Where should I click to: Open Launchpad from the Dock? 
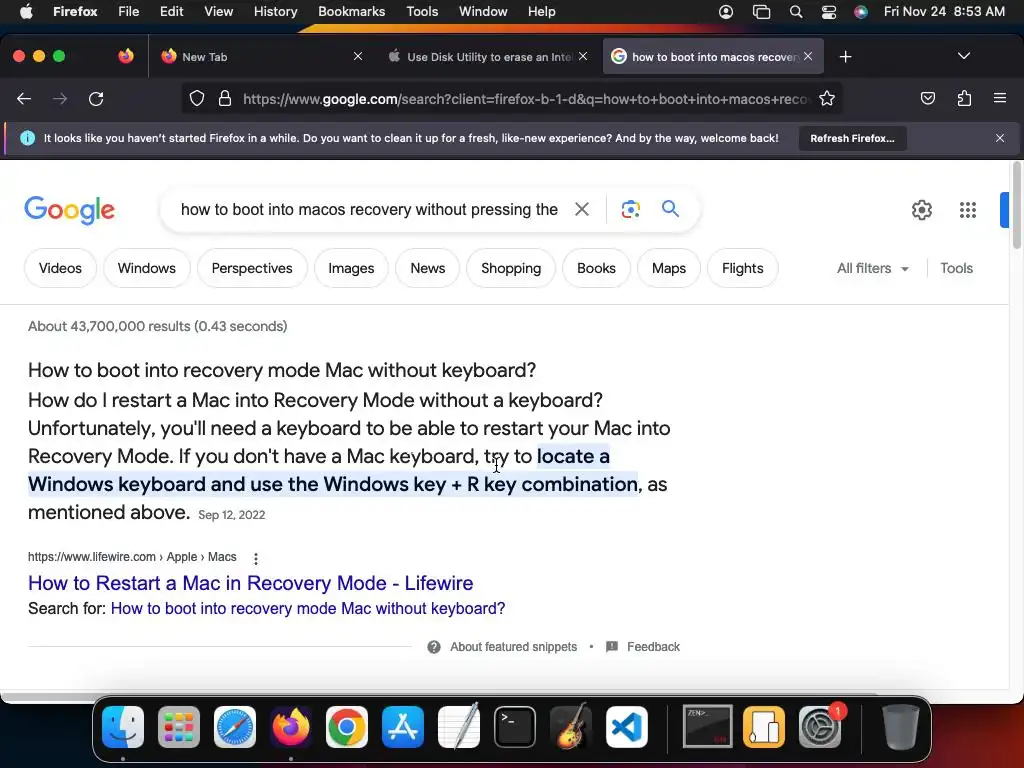[x=179, y=727]
